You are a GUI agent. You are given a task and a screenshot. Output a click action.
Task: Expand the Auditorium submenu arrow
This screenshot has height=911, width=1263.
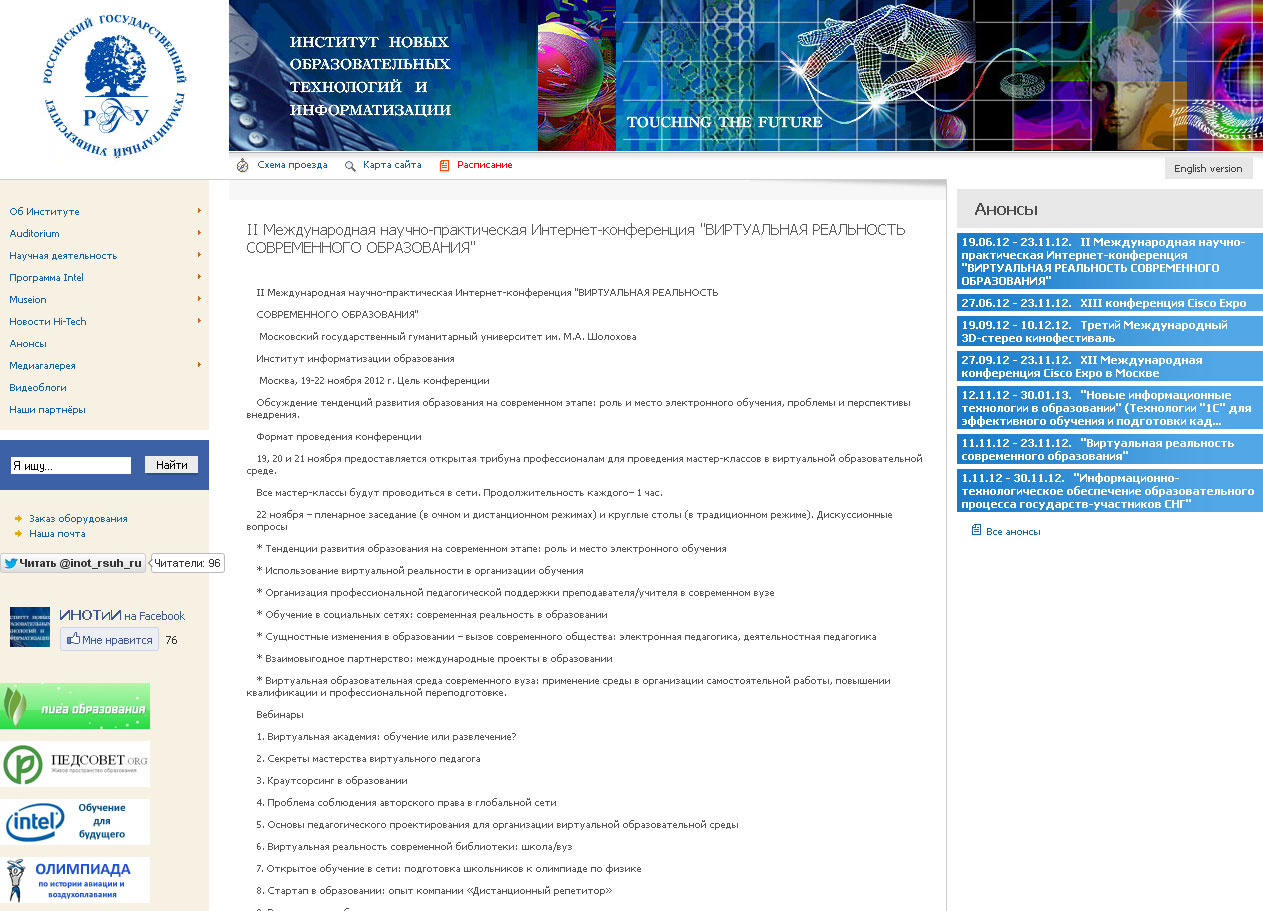click(200, 232)
